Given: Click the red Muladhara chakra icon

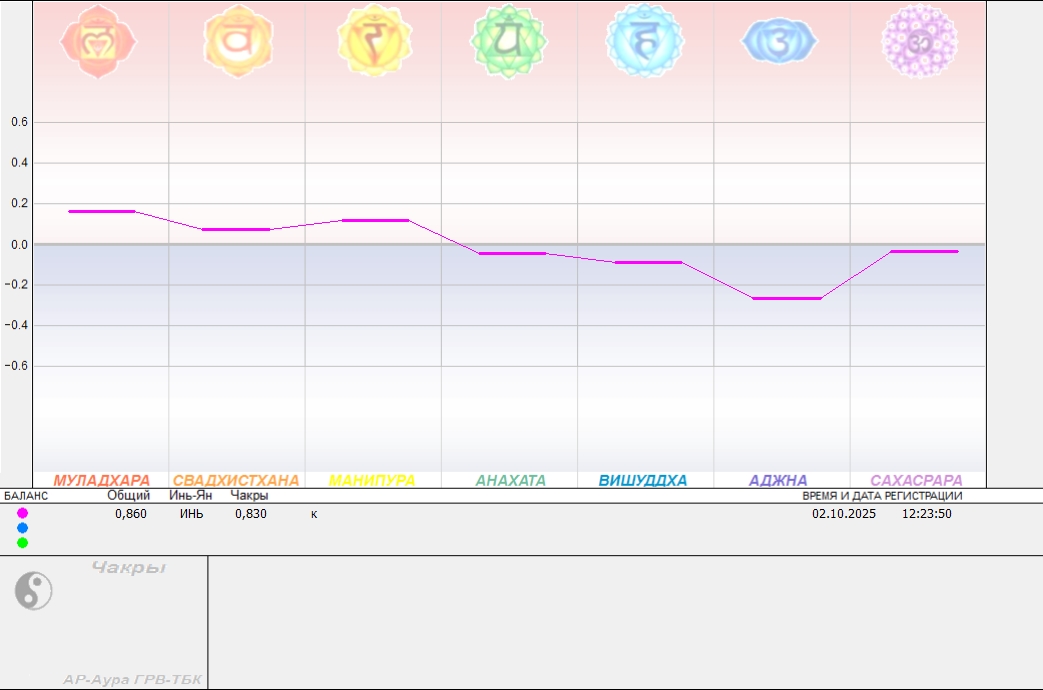Looking at the screenshot, I should pos(98,41).
